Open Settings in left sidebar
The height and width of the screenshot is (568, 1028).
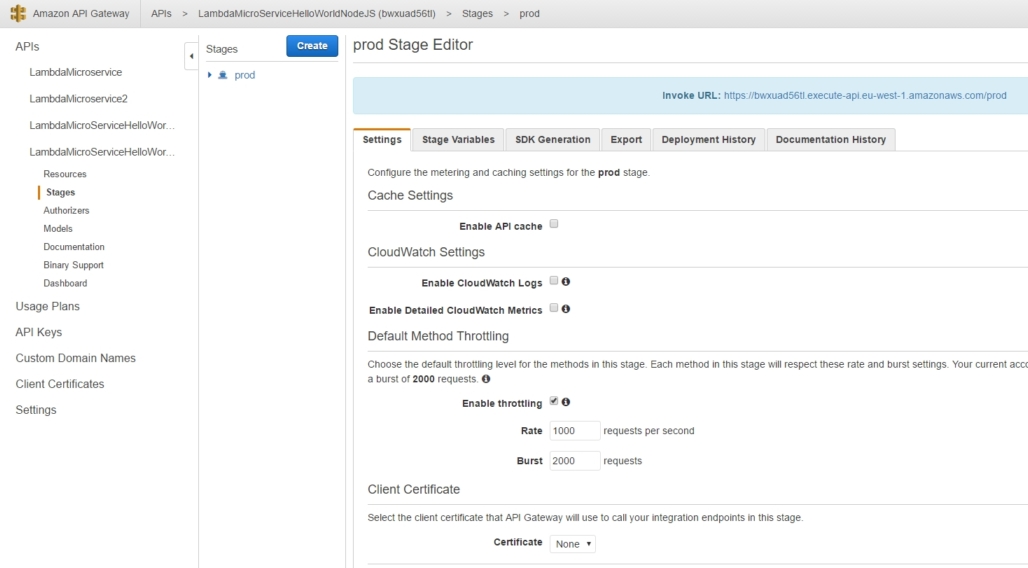click(36, 410)
